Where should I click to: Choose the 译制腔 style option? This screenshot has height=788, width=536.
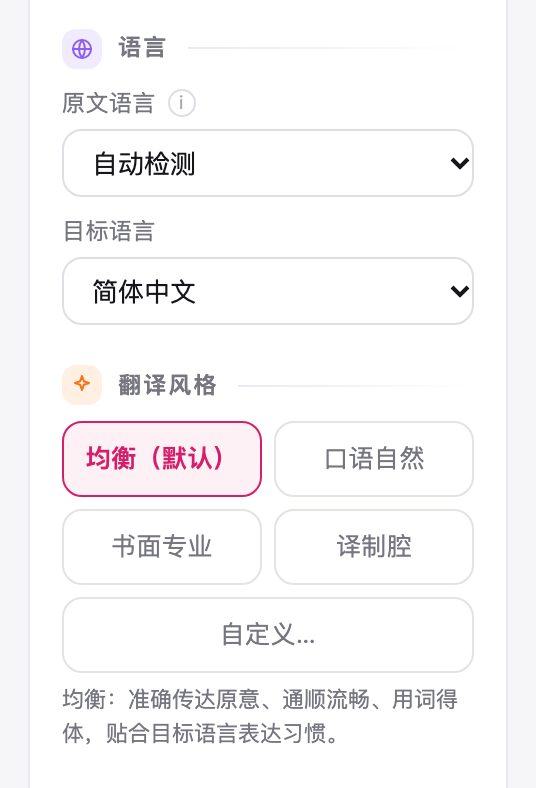click(374, 547)
